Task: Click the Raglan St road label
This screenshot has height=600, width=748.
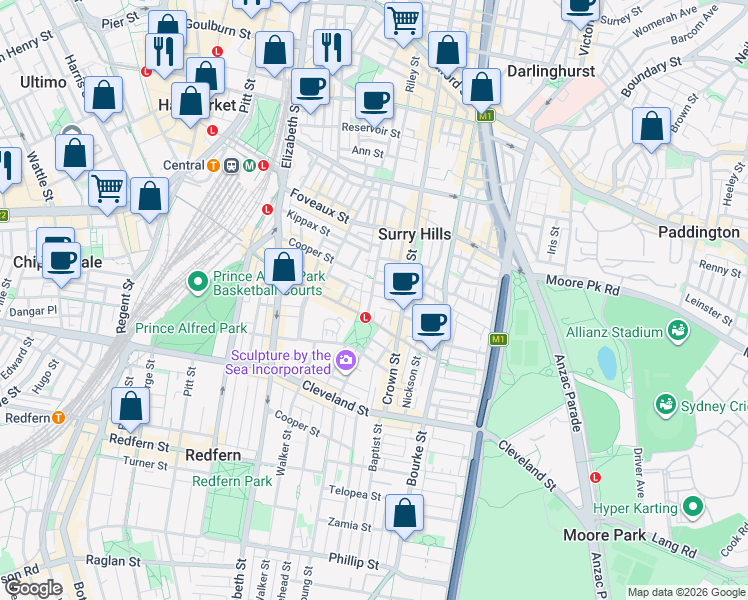Action: [113, 561]
